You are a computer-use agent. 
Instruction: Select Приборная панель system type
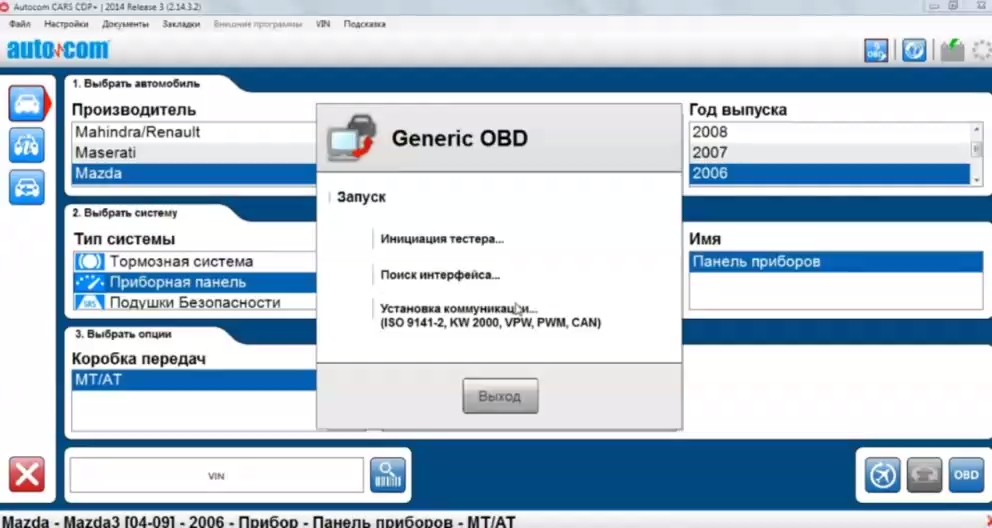(195, 282)
